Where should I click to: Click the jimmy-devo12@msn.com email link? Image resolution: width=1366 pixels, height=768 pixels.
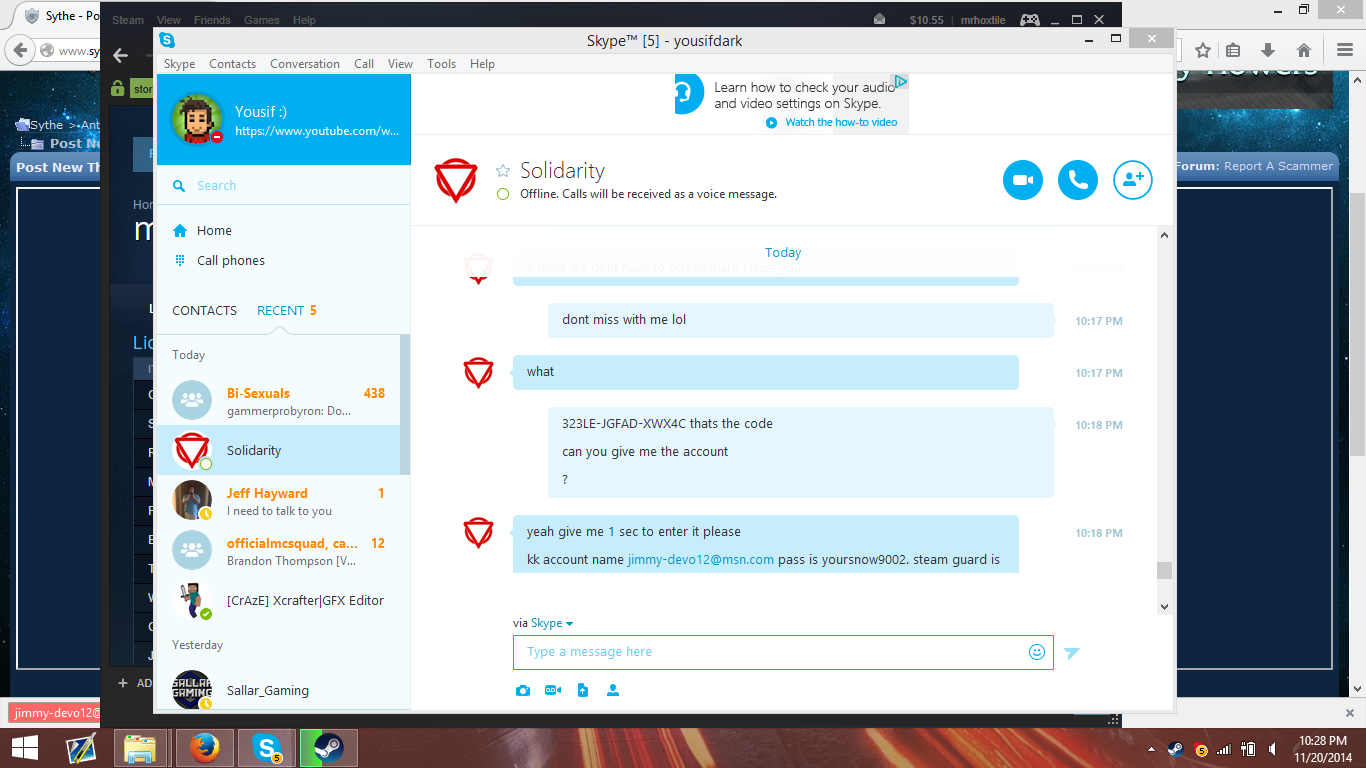click(x=701, y=560)
